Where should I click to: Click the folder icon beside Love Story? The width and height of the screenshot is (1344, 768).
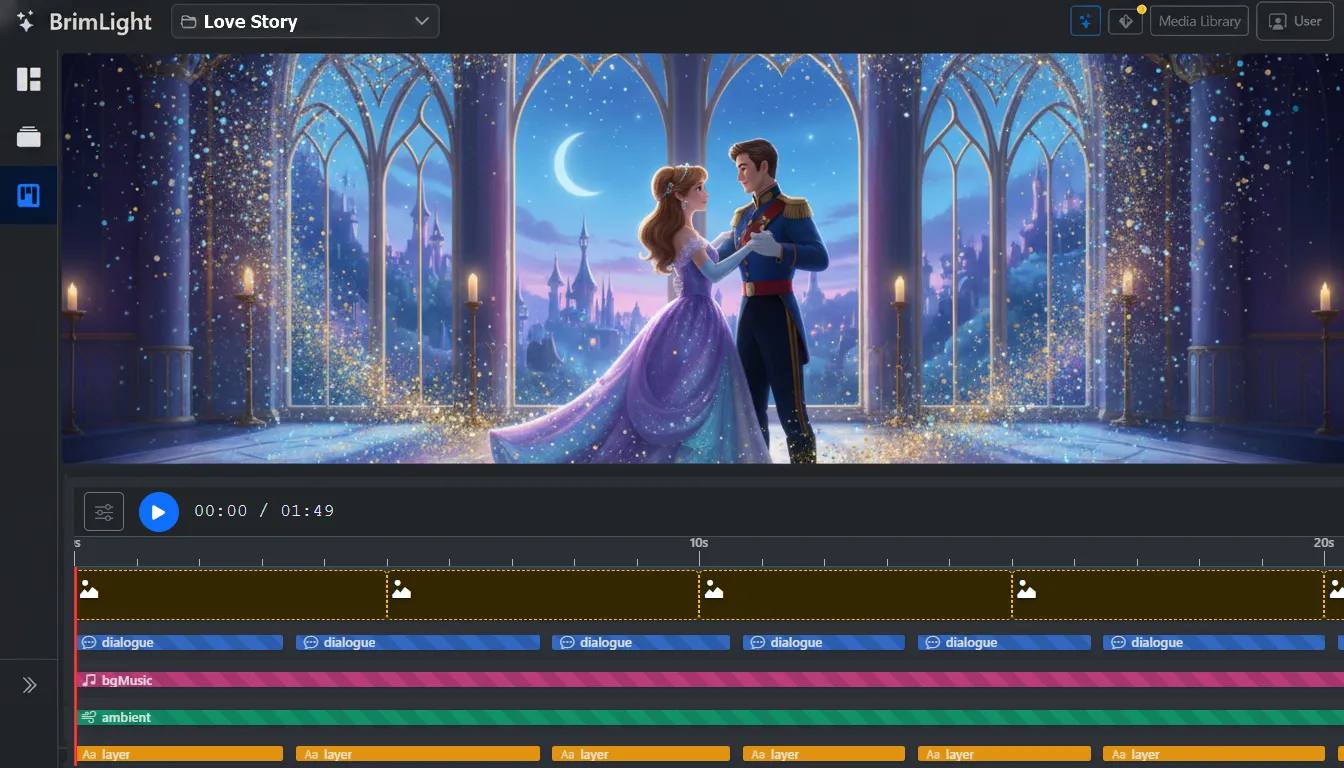pos(190,21)
